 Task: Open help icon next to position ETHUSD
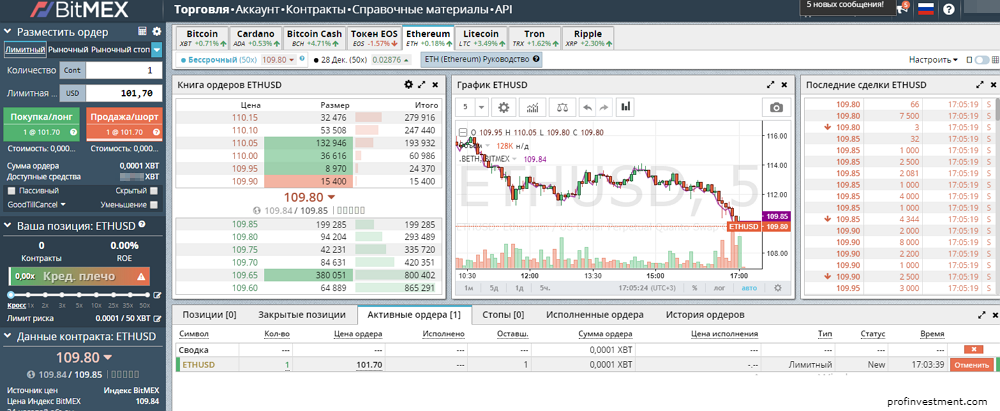coord(142,225)
